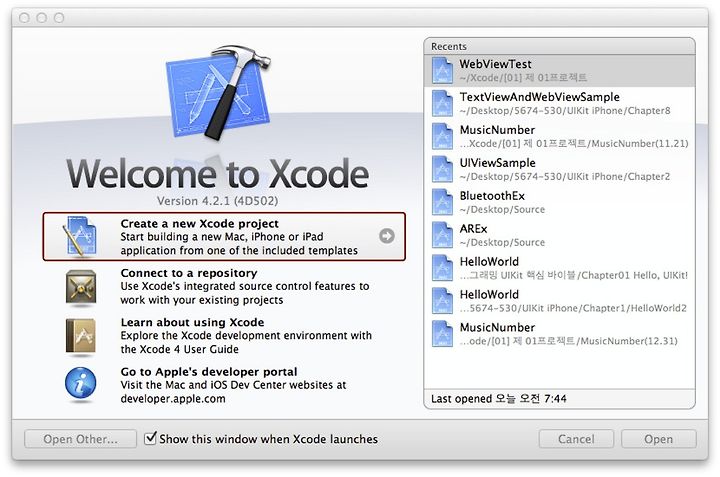This screenshot has width=720, height=477.
Task: Click the WebViewTest project file icon
Action: click(442, 70)
